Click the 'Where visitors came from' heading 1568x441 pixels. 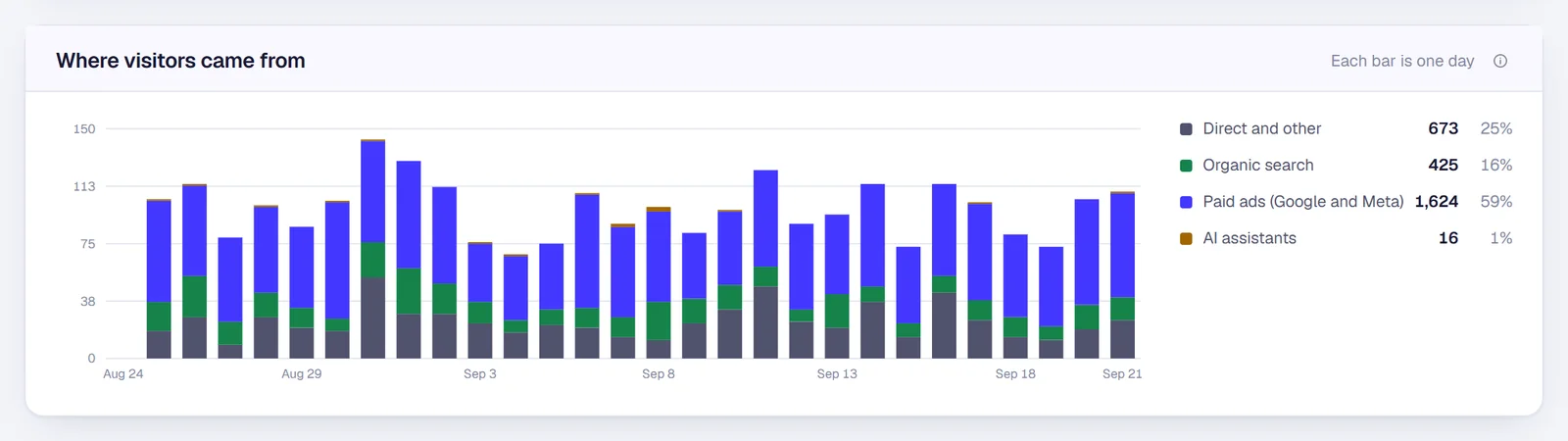(x=180, y=61)
